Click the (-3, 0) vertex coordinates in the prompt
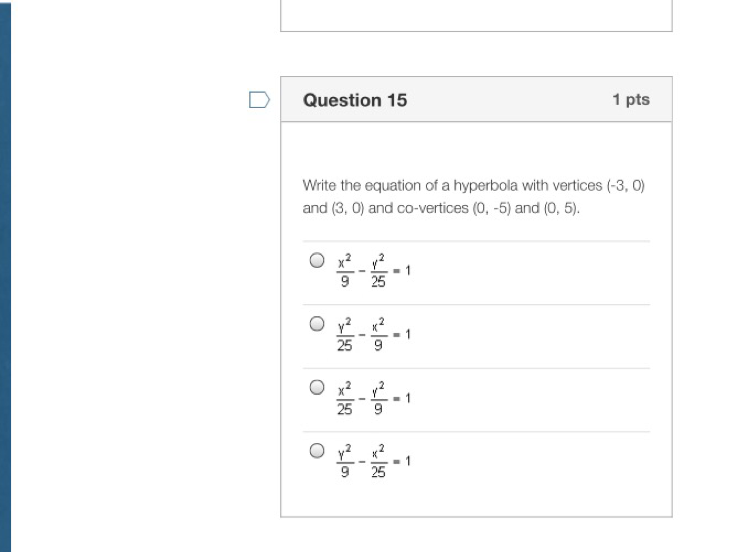The image size is (748, 552). click(626, 186)
